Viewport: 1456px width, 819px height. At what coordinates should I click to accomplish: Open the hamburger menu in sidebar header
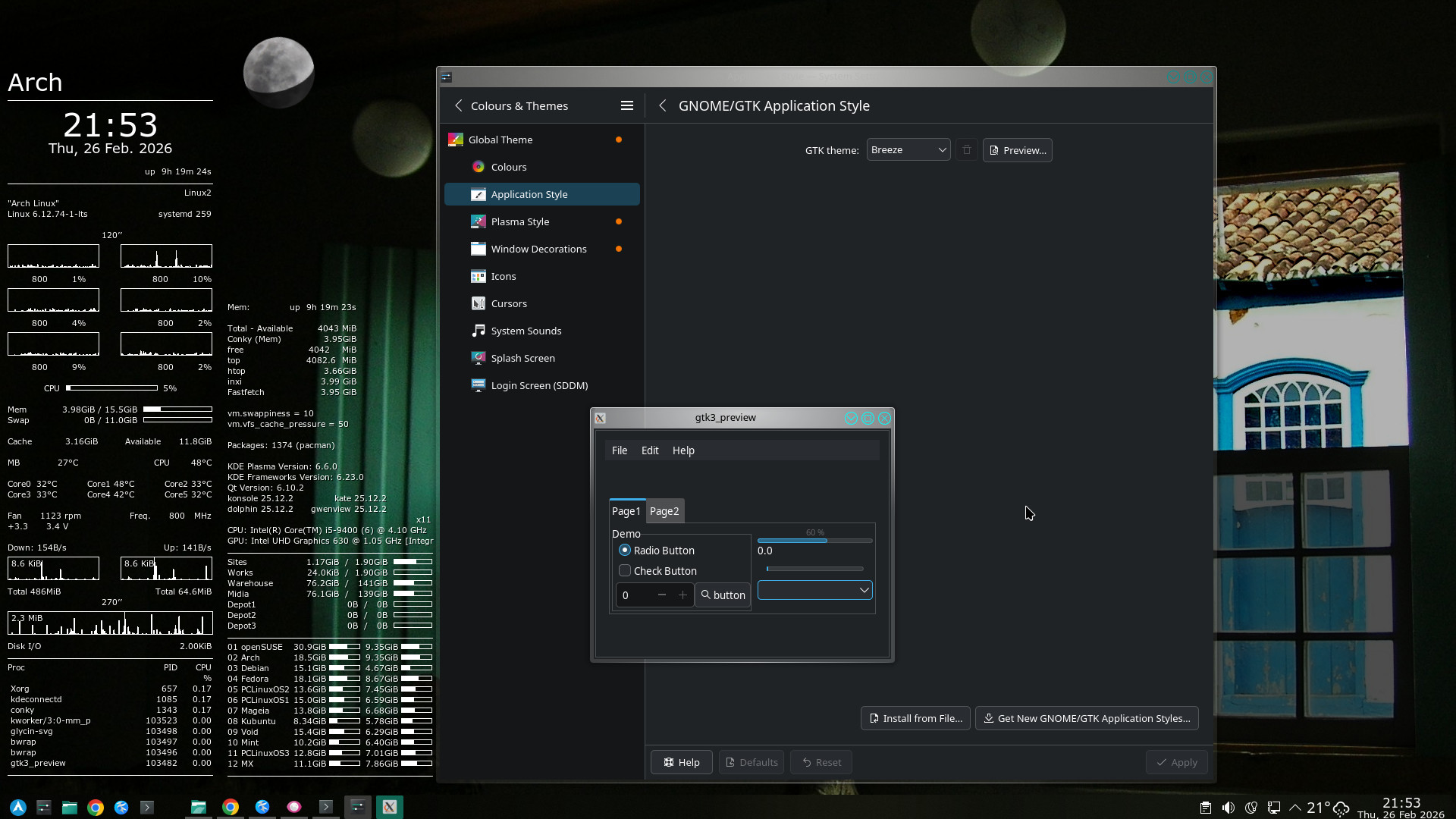coord(627,106)
